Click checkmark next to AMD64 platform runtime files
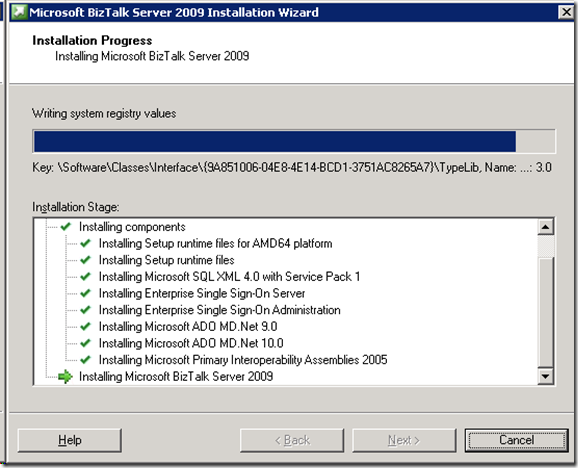Viewport: 578px width, 468px height. click(86, 243)
